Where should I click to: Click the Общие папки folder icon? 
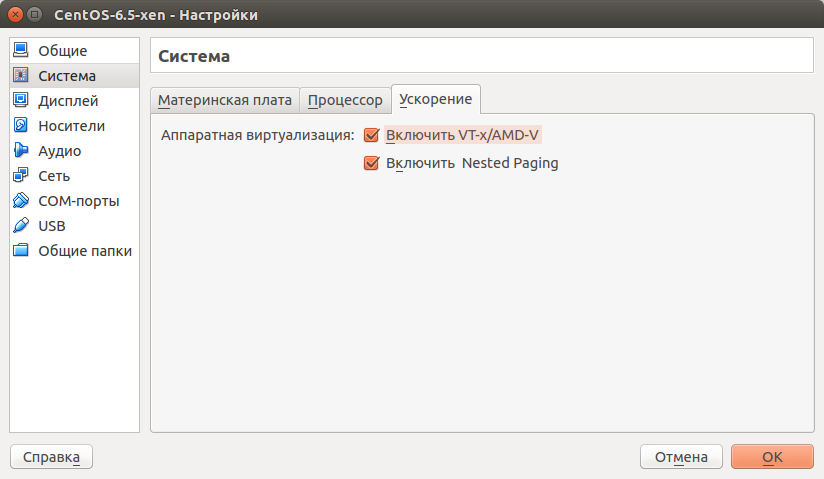click(x=21, y=250)
